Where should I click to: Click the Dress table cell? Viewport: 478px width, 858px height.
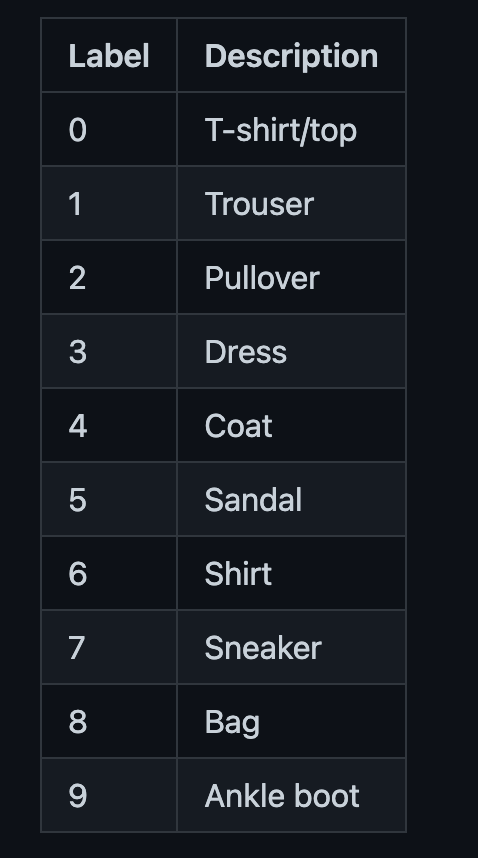(x=292, y=351)
